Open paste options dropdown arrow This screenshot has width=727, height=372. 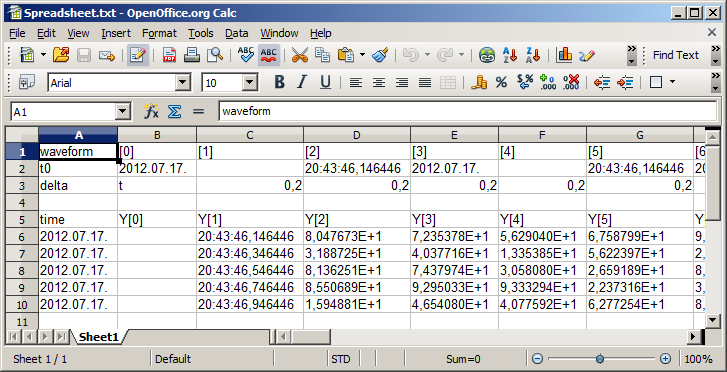tap(362, 55)
